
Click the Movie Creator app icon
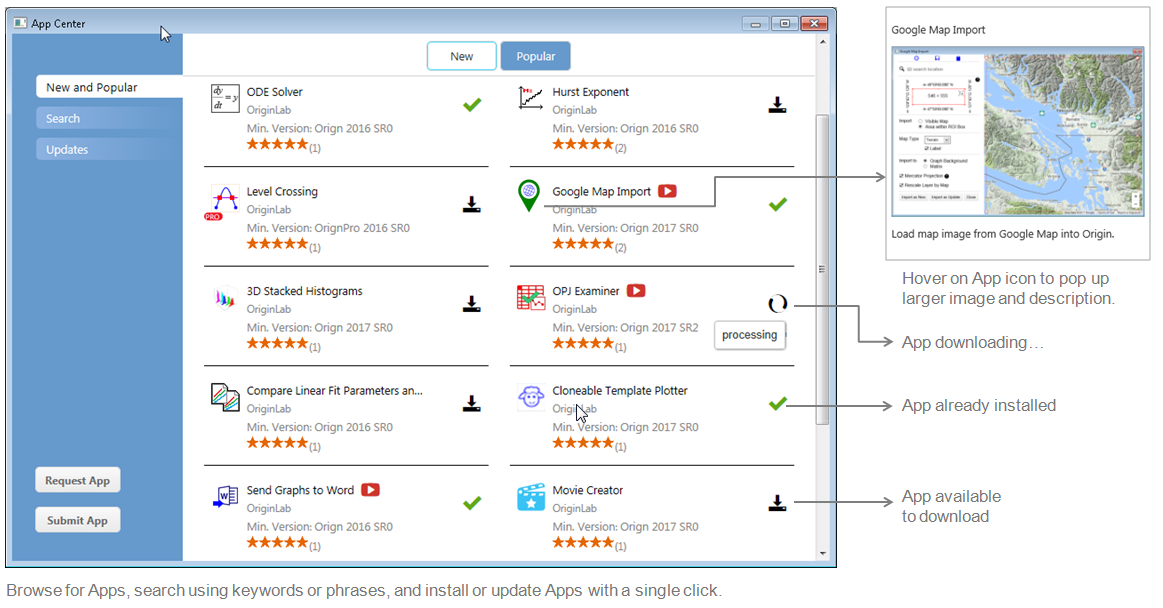click(530, 497)
